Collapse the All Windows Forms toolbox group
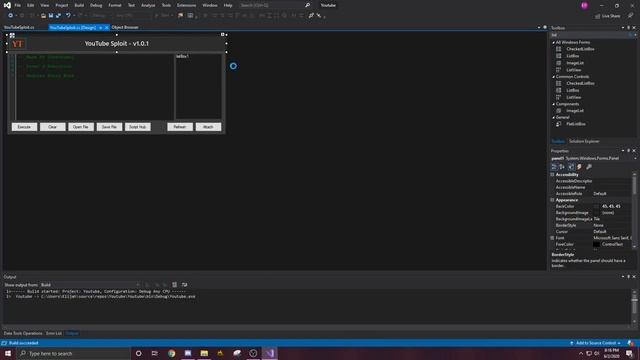 pyautogui.click(x=553, y=42)
